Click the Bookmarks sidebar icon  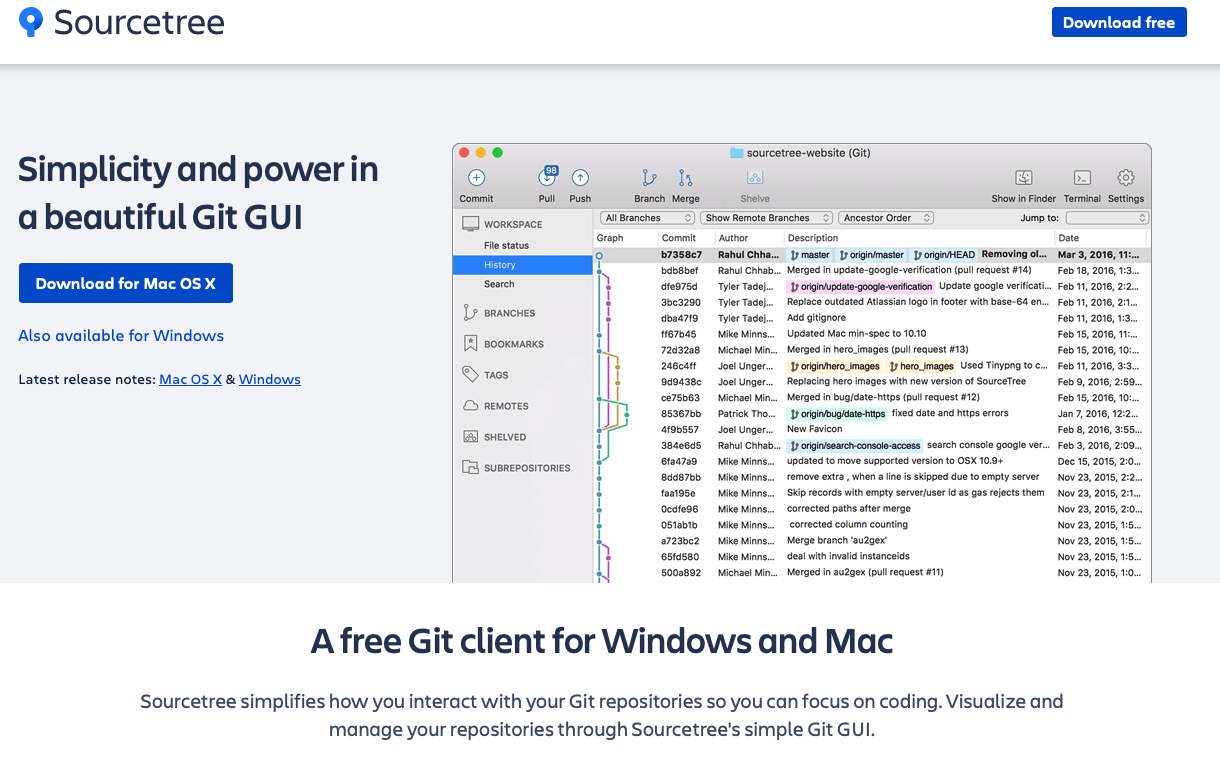470,343
